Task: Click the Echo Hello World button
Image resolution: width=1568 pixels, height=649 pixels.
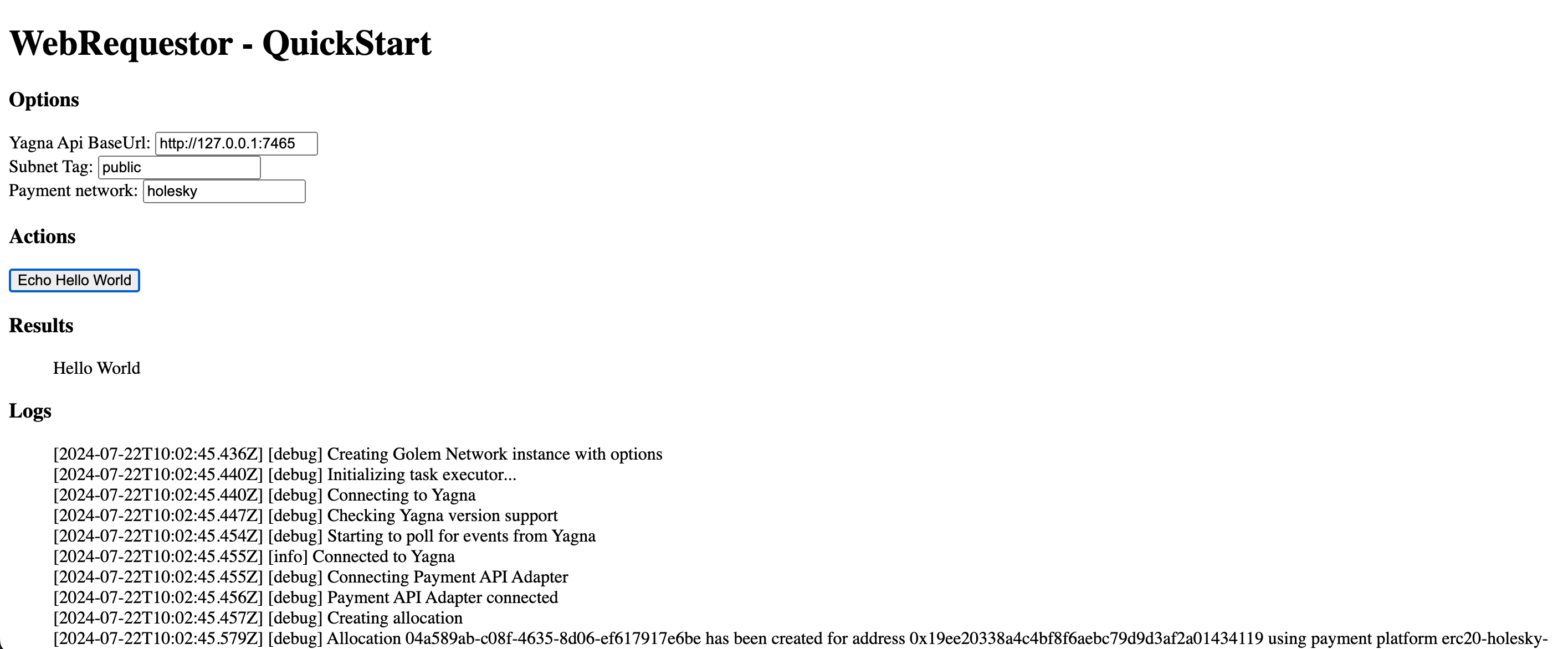Action: (75, 280)
